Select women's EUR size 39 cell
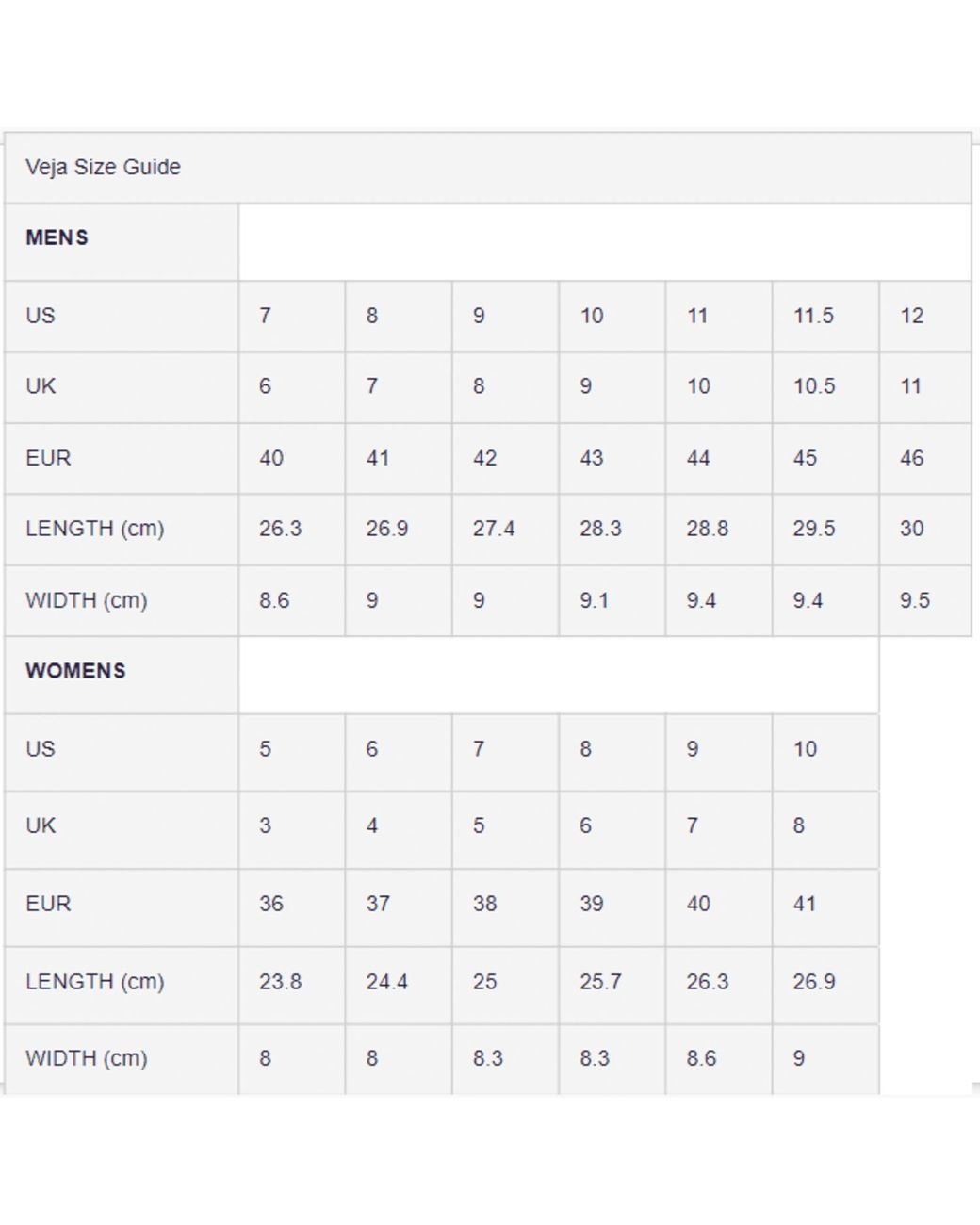This screenshot has height=1225, width=980. (612, 904)
